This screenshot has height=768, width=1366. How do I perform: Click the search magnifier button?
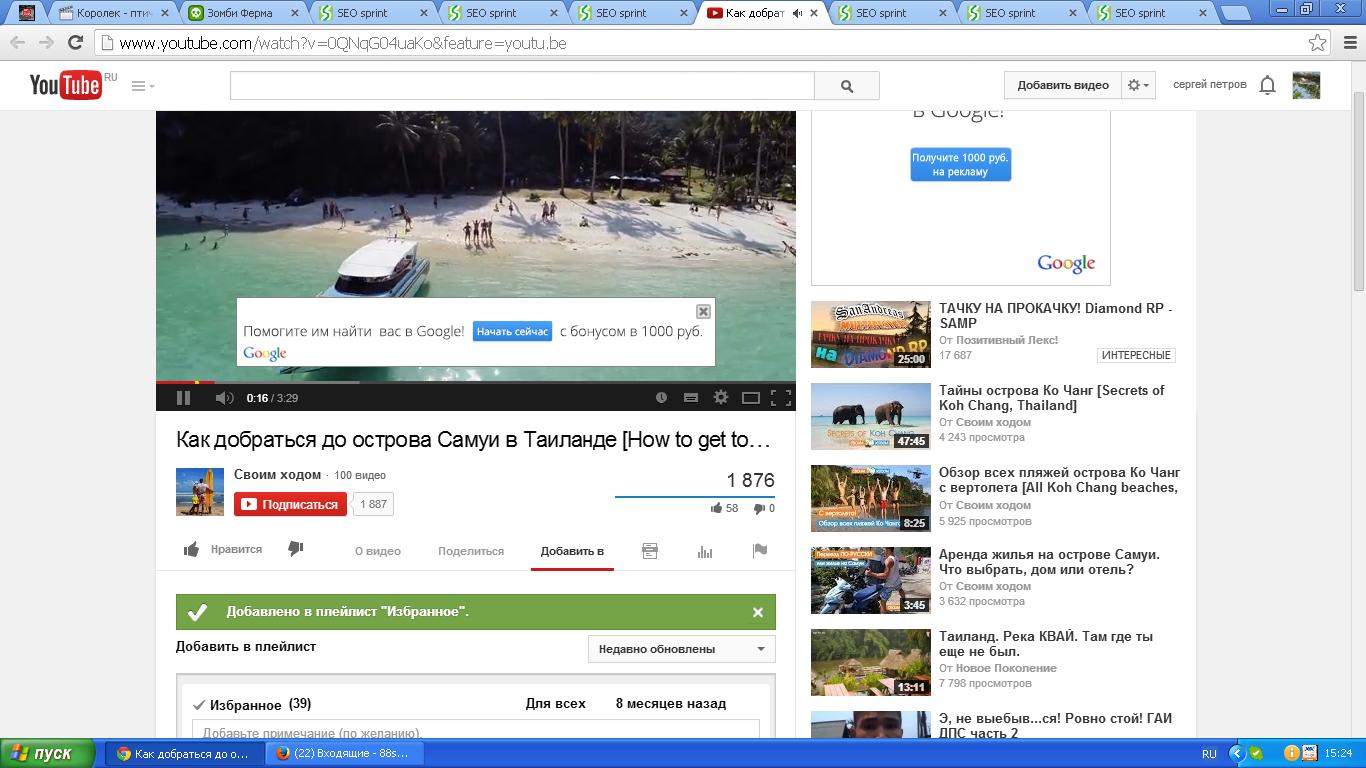pyautogui.click(x=847, y=86)
